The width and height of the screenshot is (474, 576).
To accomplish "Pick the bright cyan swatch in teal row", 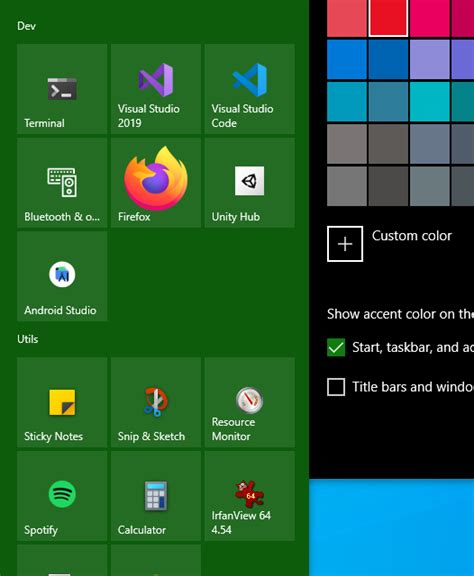I will (x=430, y=101).
